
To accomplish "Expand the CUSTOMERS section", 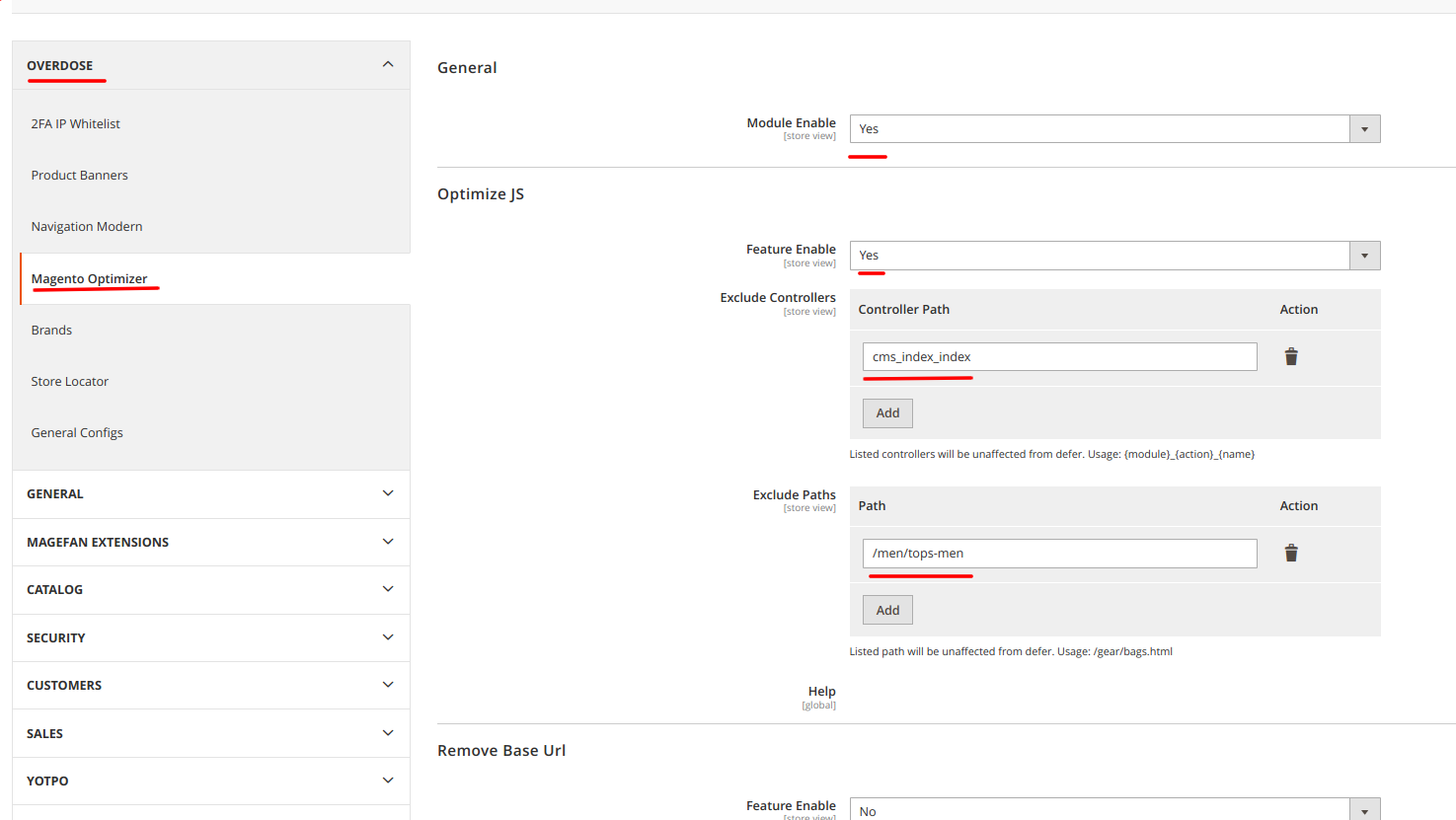I will click(x=210, y=685).
